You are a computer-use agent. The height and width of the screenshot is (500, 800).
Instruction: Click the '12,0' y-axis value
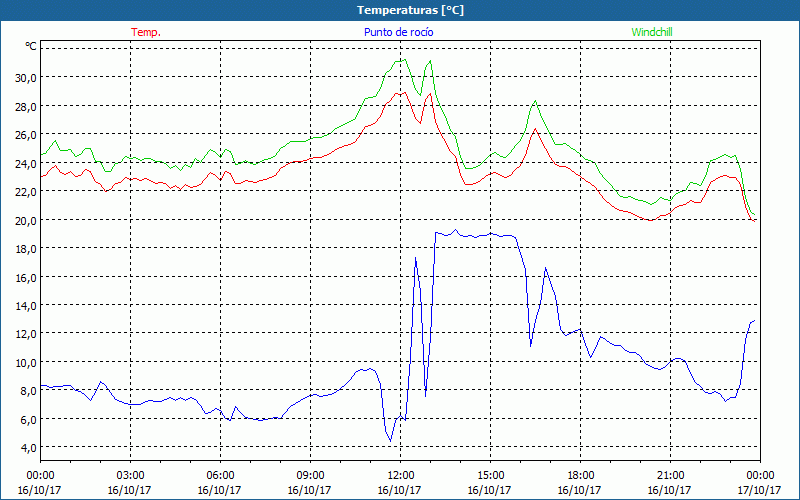26,334
